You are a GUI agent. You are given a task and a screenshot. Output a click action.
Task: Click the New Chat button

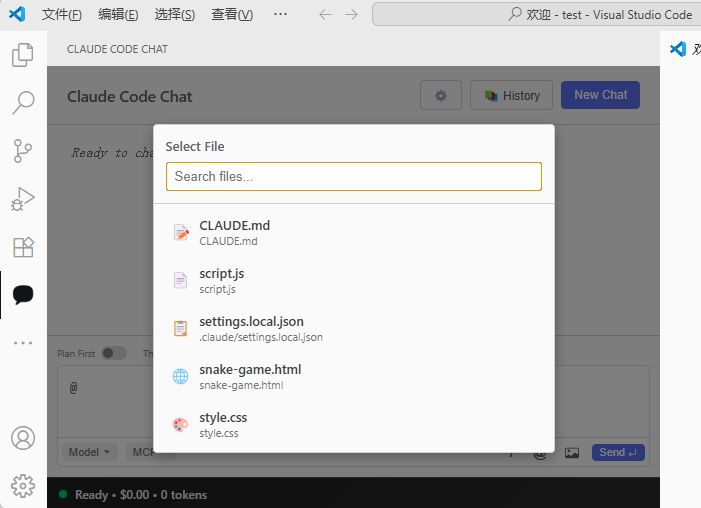[x=600, y=95]
